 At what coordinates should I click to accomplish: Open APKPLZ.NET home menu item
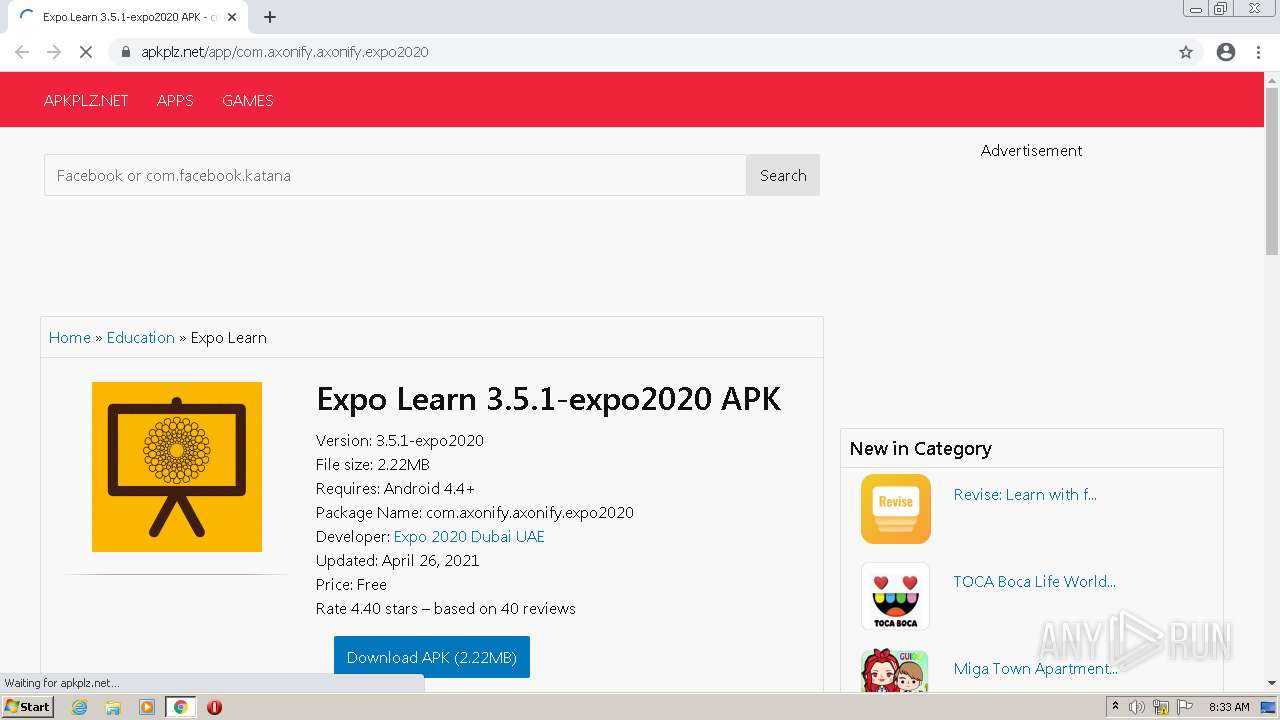(x=86, y=100)
